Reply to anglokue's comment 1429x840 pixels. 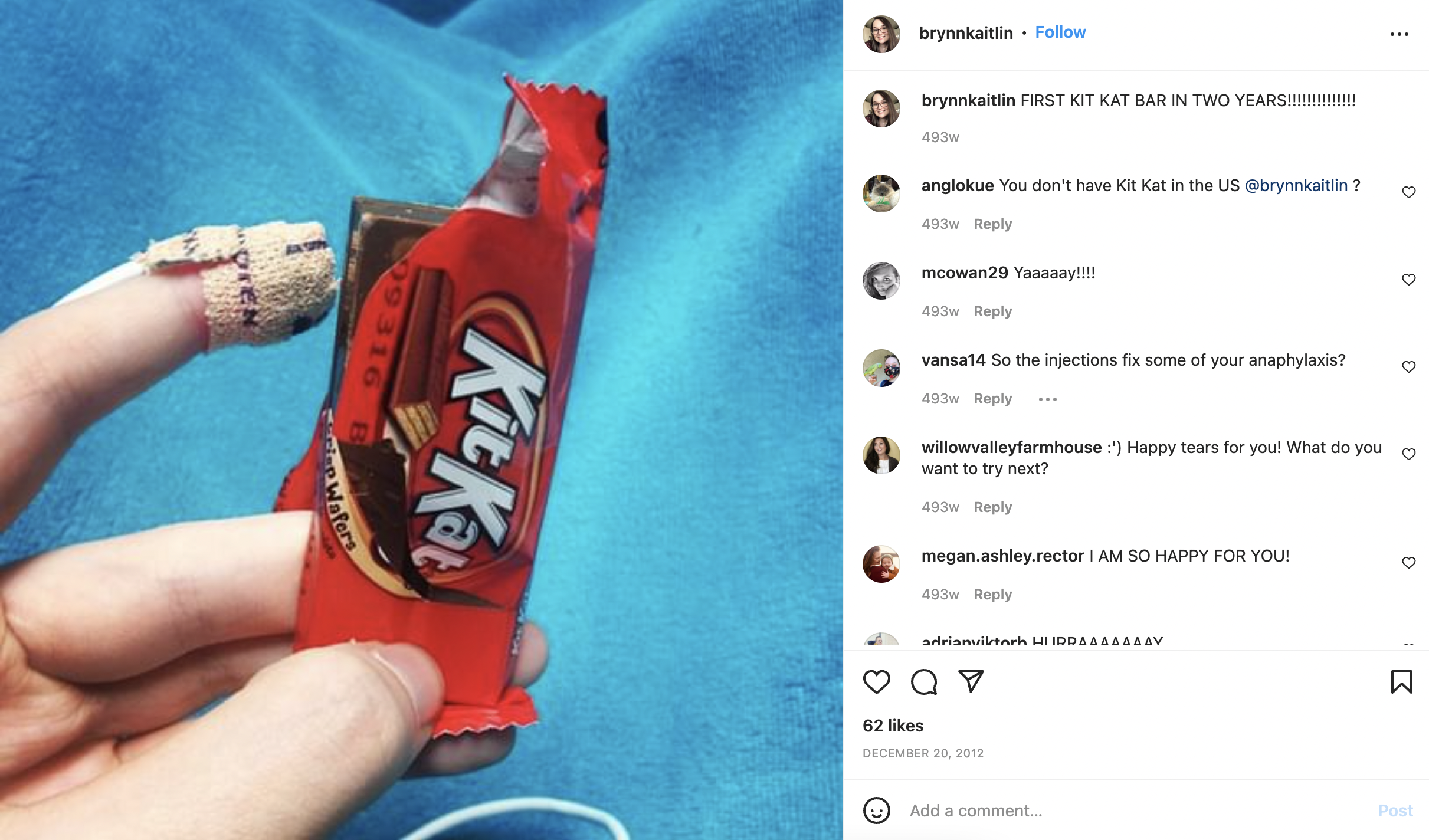click(992, 224)
